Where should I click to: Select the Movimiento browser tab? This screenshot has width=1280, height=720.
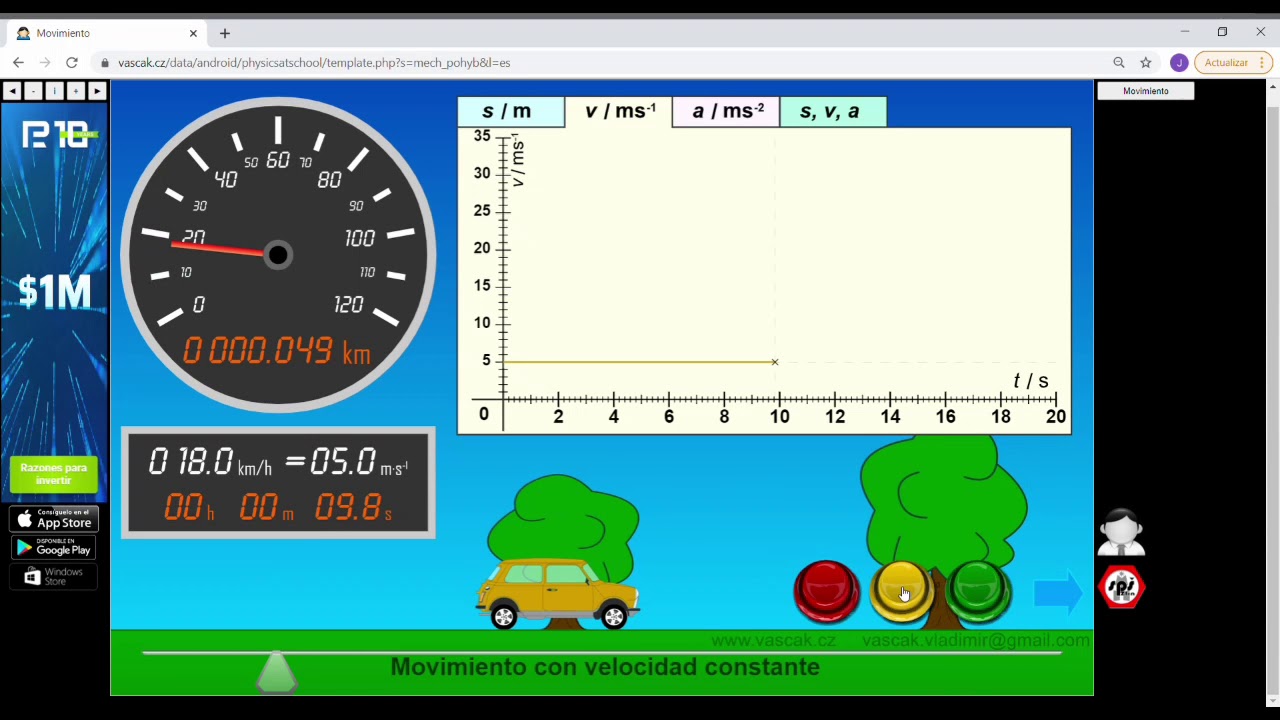pos(105,33)
